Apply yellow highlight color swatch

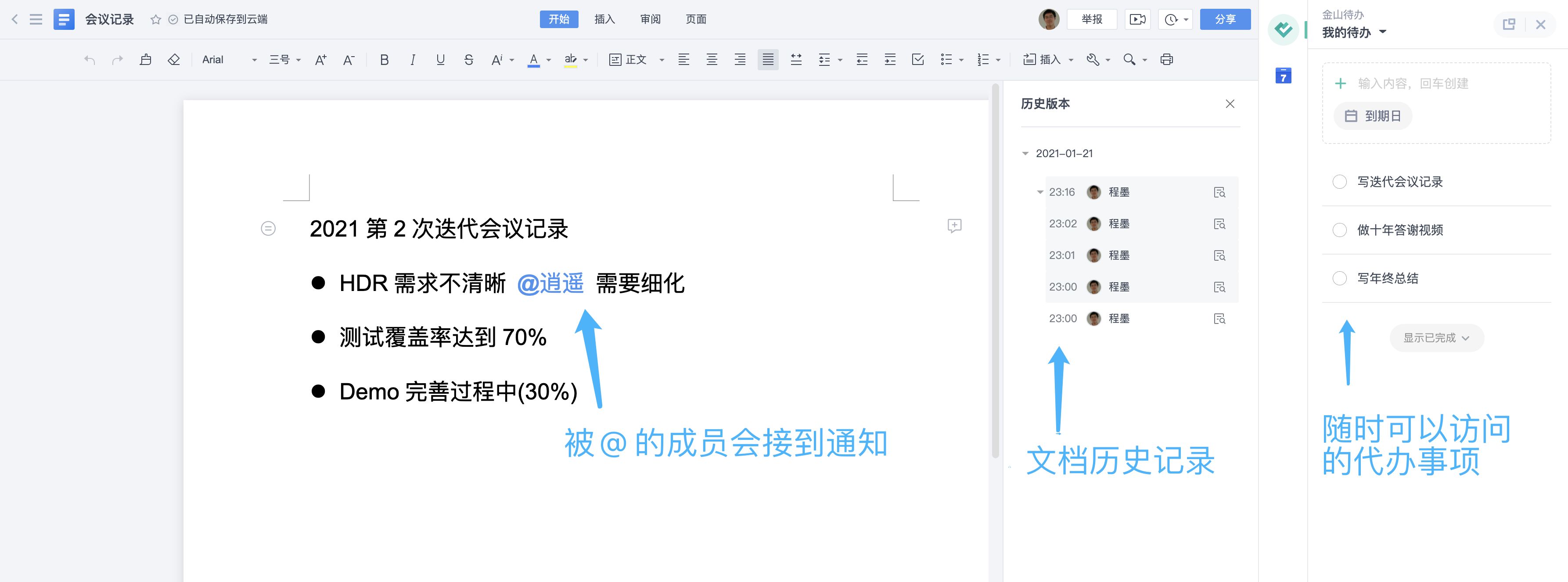click(570, 60)
